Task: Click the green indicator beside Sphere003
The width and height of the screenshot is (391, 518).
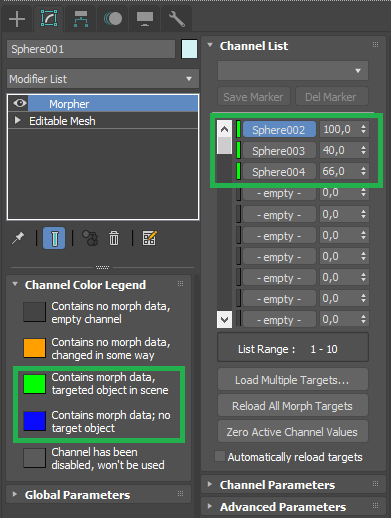Action: pyautogui.click(x=238, y=150)
